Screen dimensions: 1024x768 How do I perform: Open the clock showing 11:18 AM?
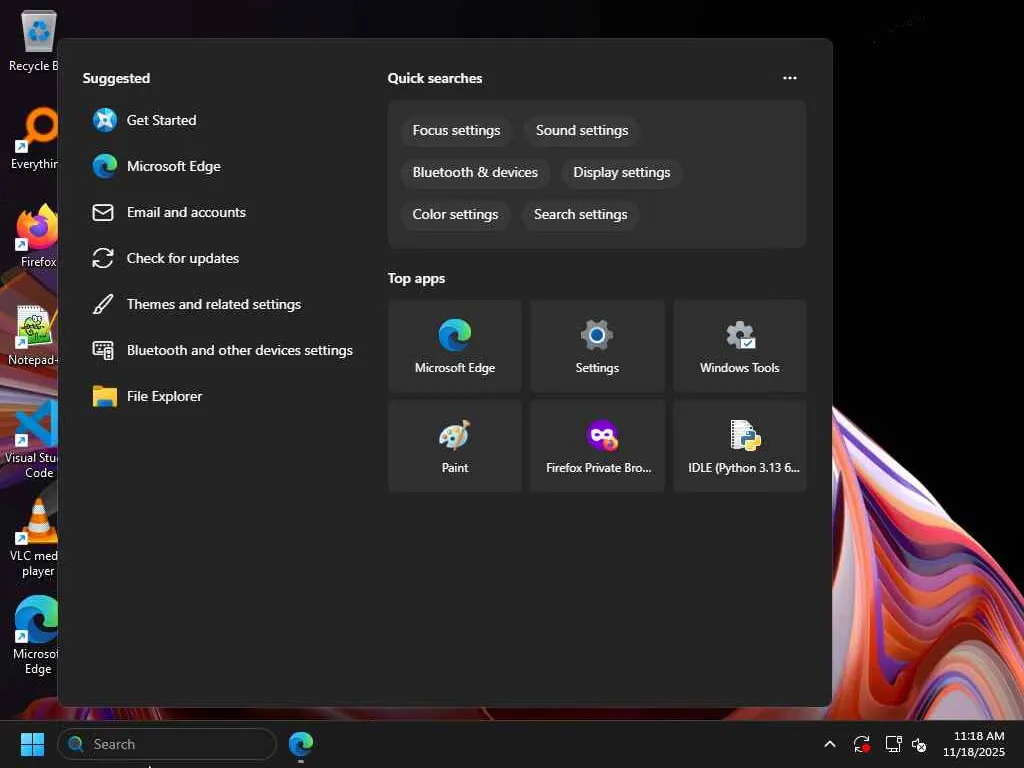pos(973,744)
